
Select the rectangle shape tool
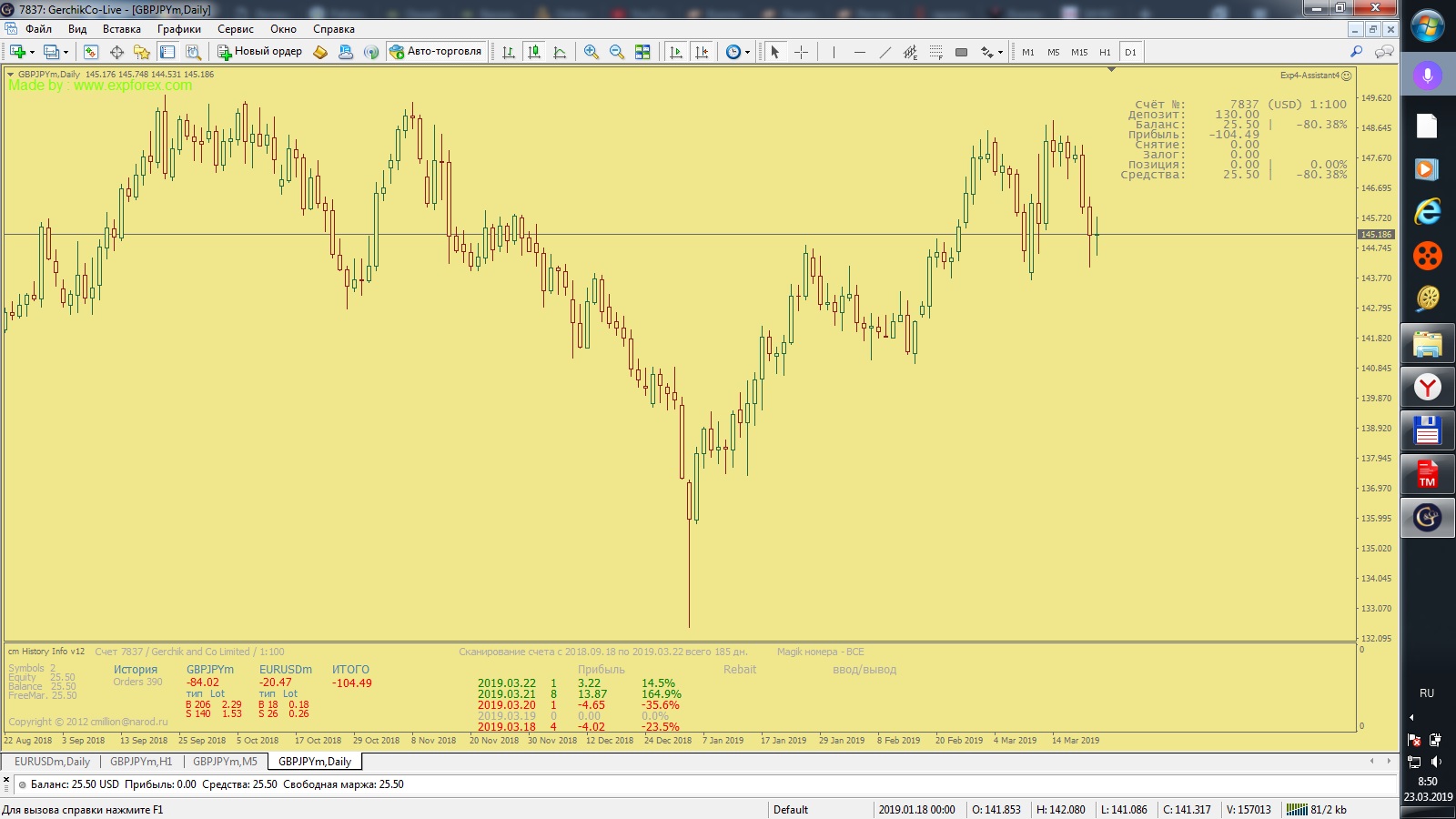[961, 52]
